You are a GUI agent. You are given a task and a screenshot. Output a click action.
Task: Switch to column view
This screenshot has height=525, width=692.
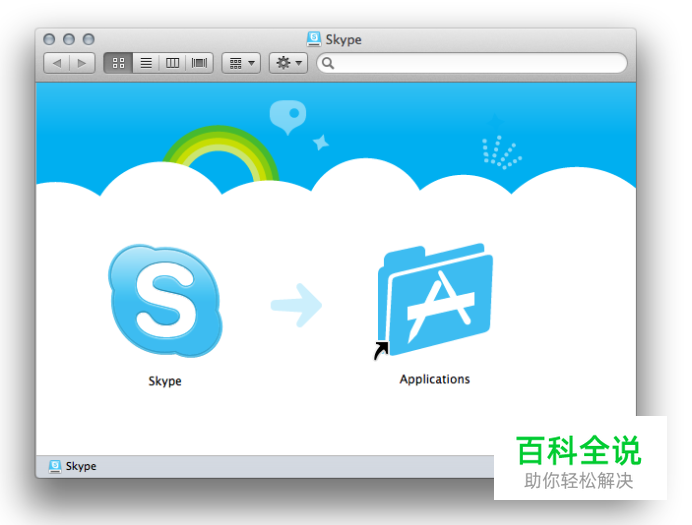pyautogui.click(x=173, y=63)
